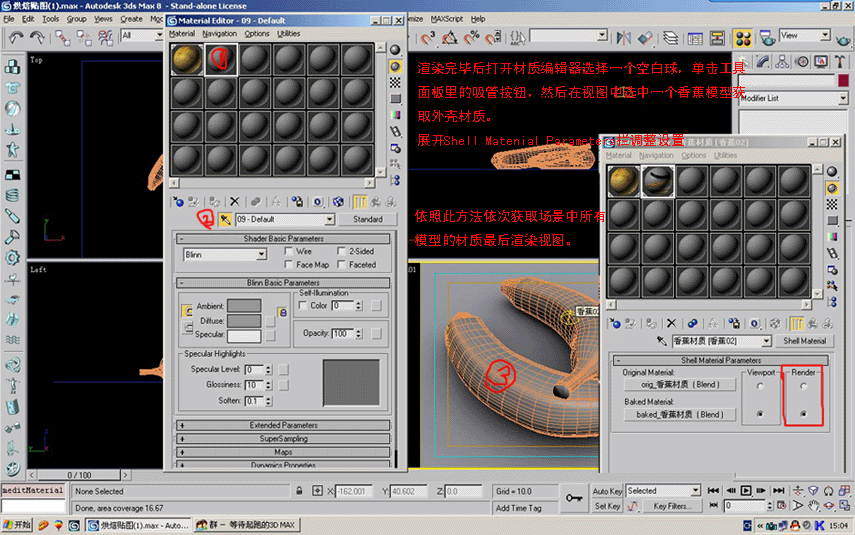The height and width of the screenshot is (535, 855).
Task: Toggle Backlight icon in Material Editor
Action: click(395, 67)
